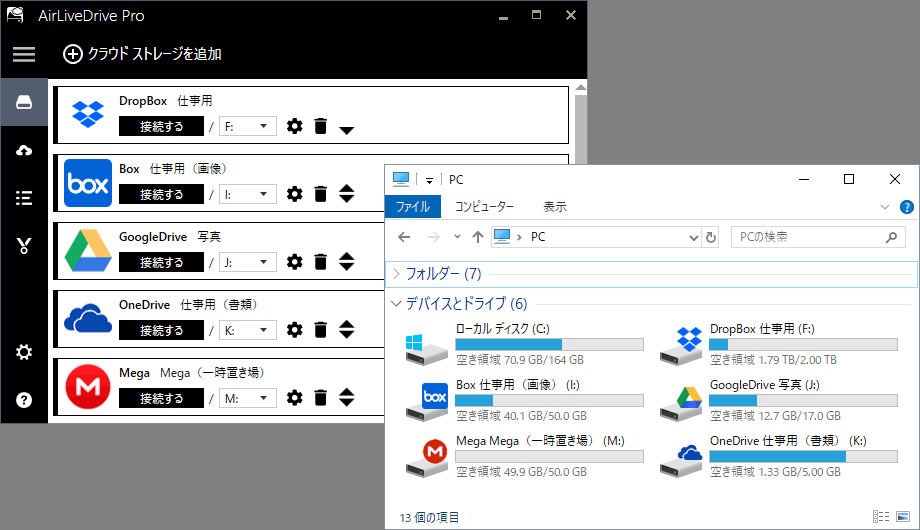Select the drives icon in the AirLiveDrive sidebar
This screenshot has height=530, width=920.
(24, 102)
